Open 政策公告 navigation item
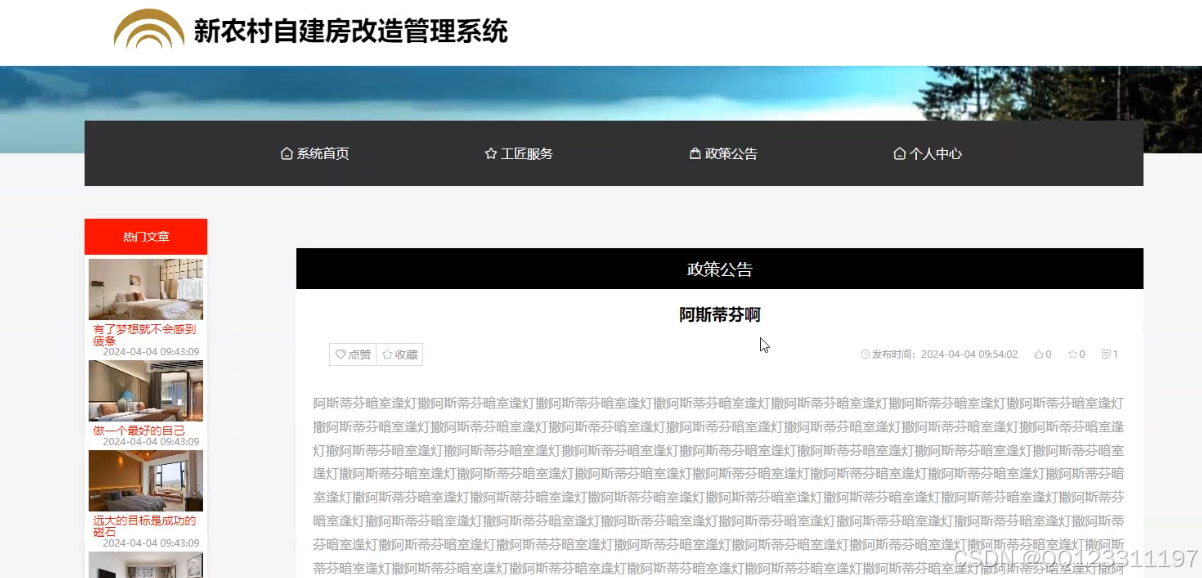This screenshot has height=578, width=1202. pos(723,154)
